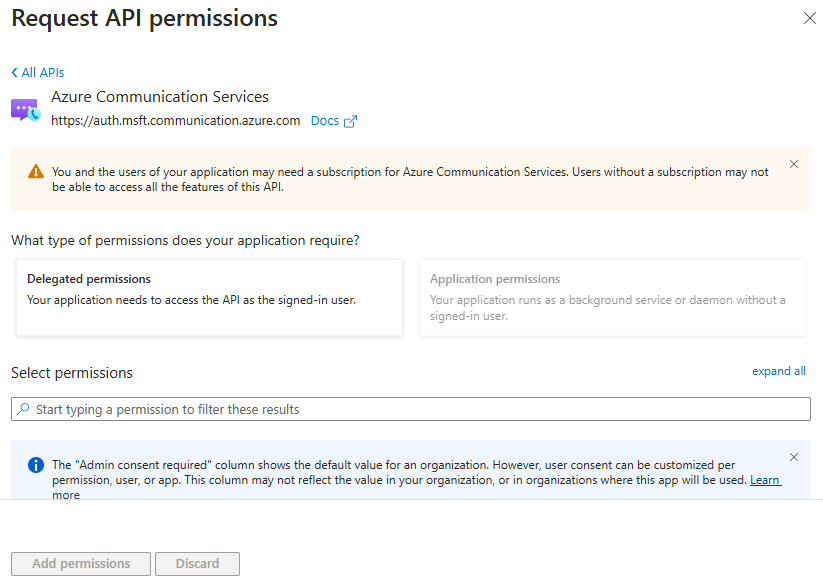Click the search magnifier icon in filter box
823x585 pixels.
click(24, 409)
